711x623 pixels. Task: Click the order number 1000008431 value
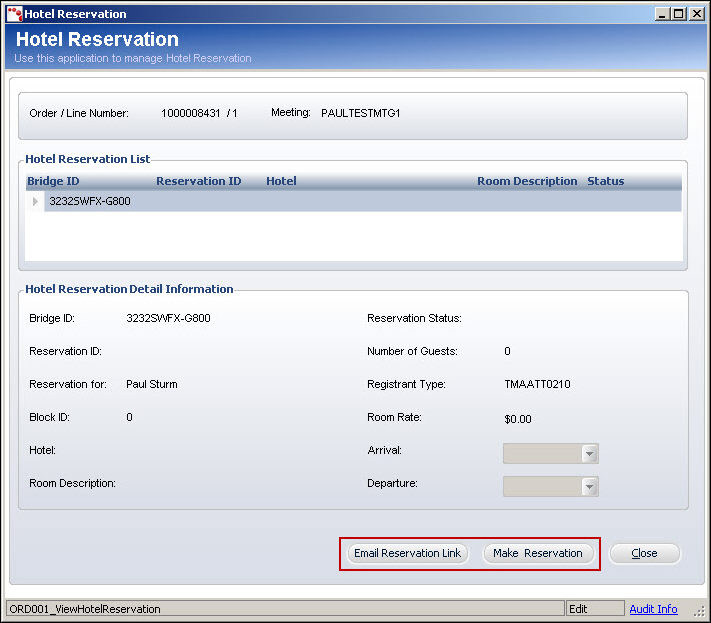point(190,113)
